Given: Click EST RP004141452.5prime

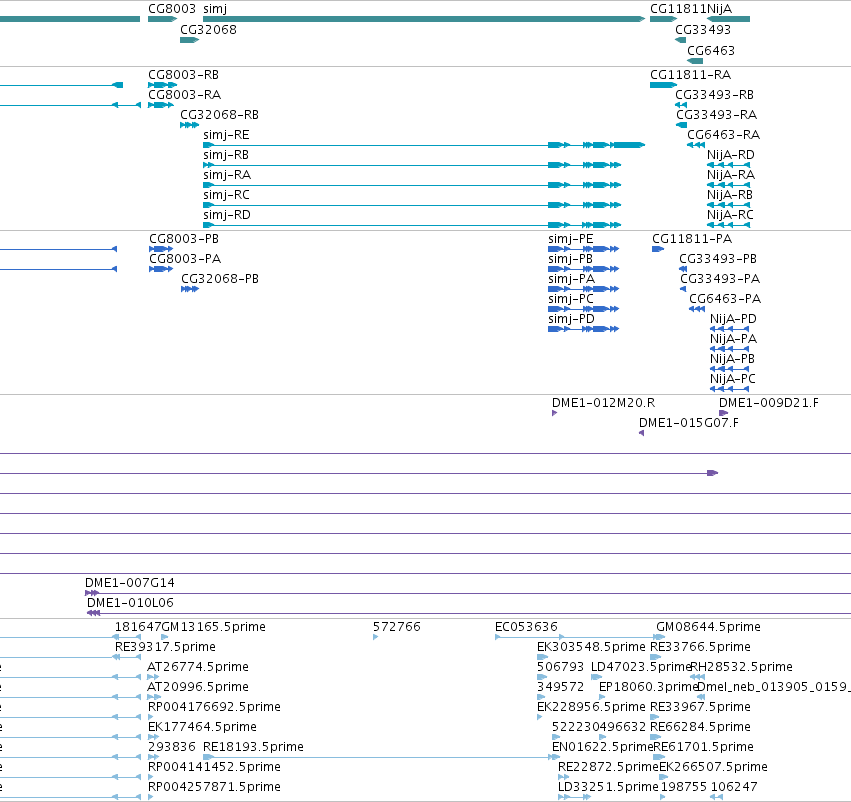Looking at the screenshot, I should pos(214,767).
